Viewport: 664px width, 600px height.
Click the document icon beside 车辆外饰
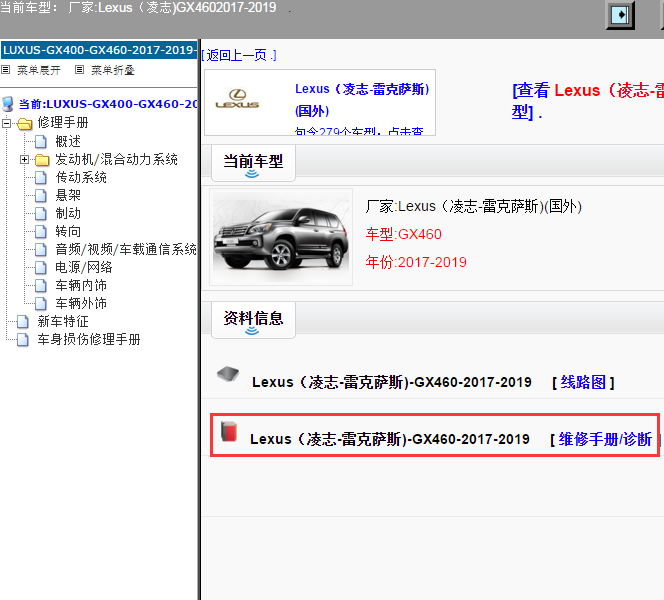coord(41,304)
